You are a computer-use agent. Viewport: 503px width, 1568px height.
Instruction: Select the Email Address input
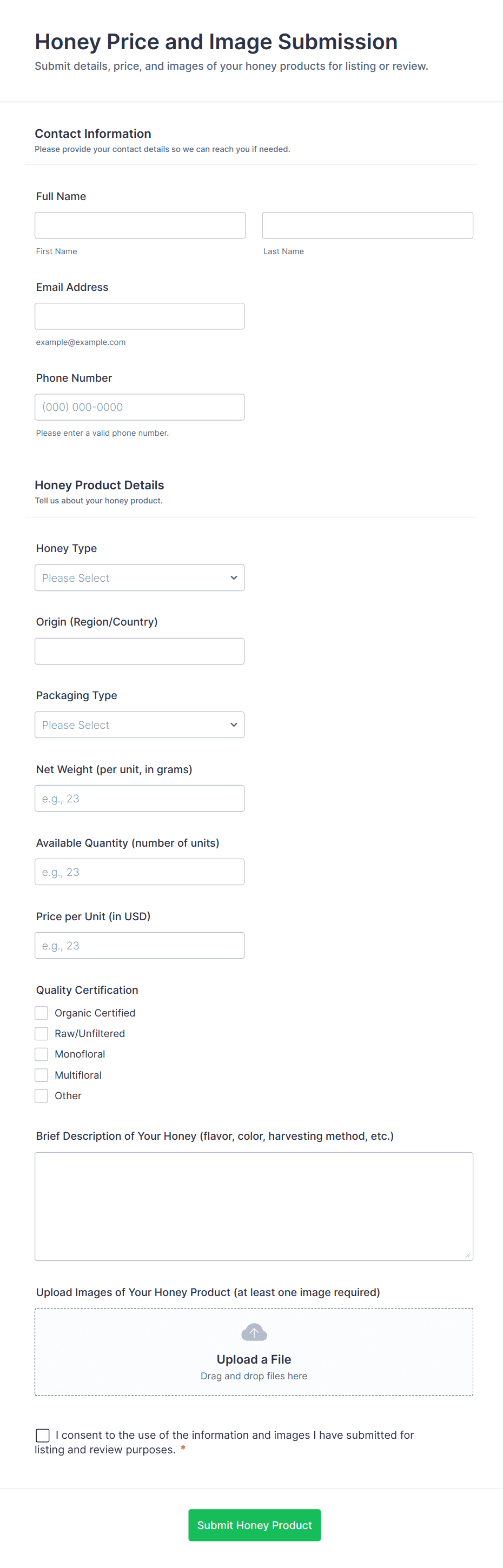(140, 316)
